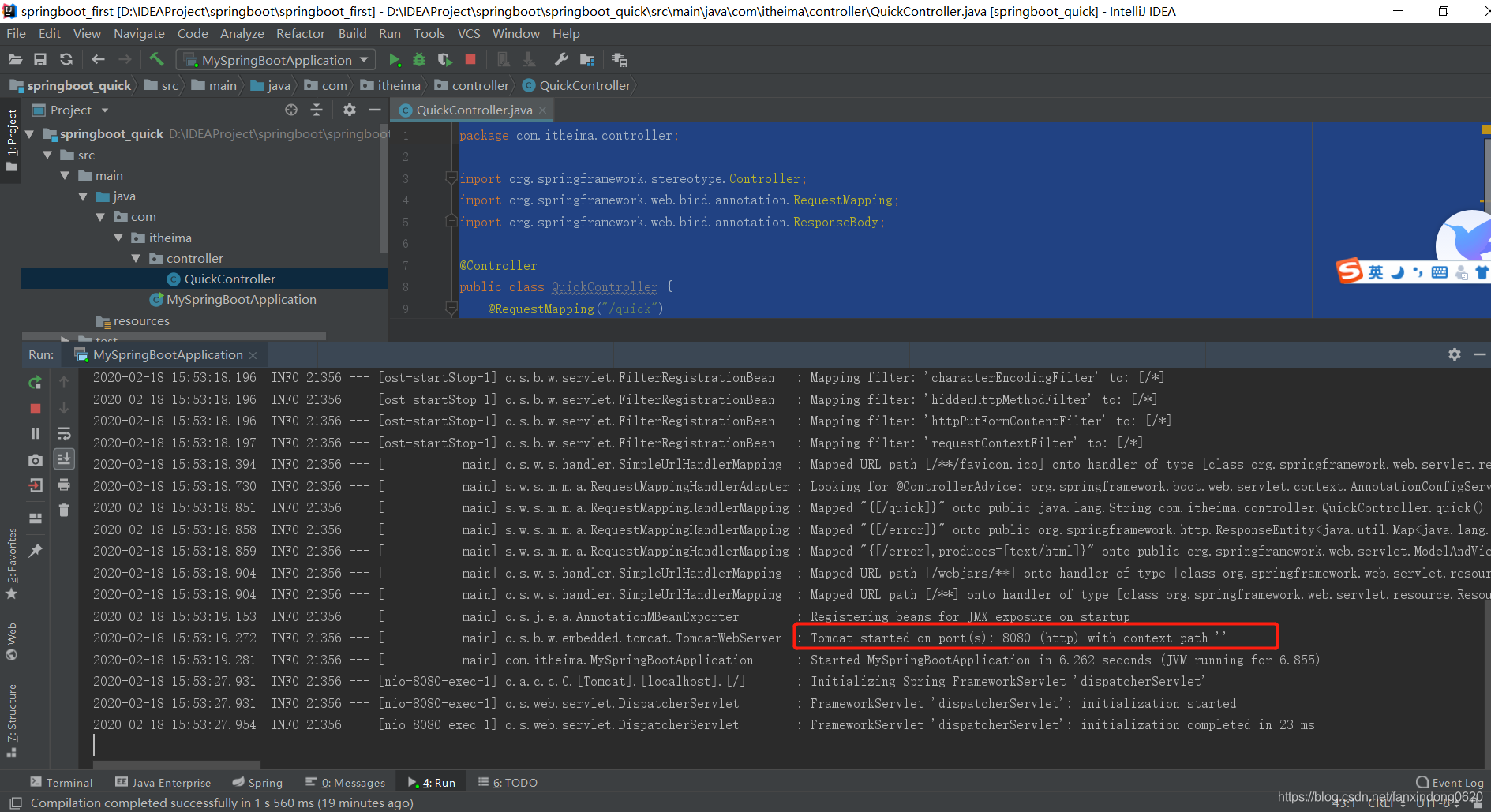Collapse the springboot_quick root node

30,134
